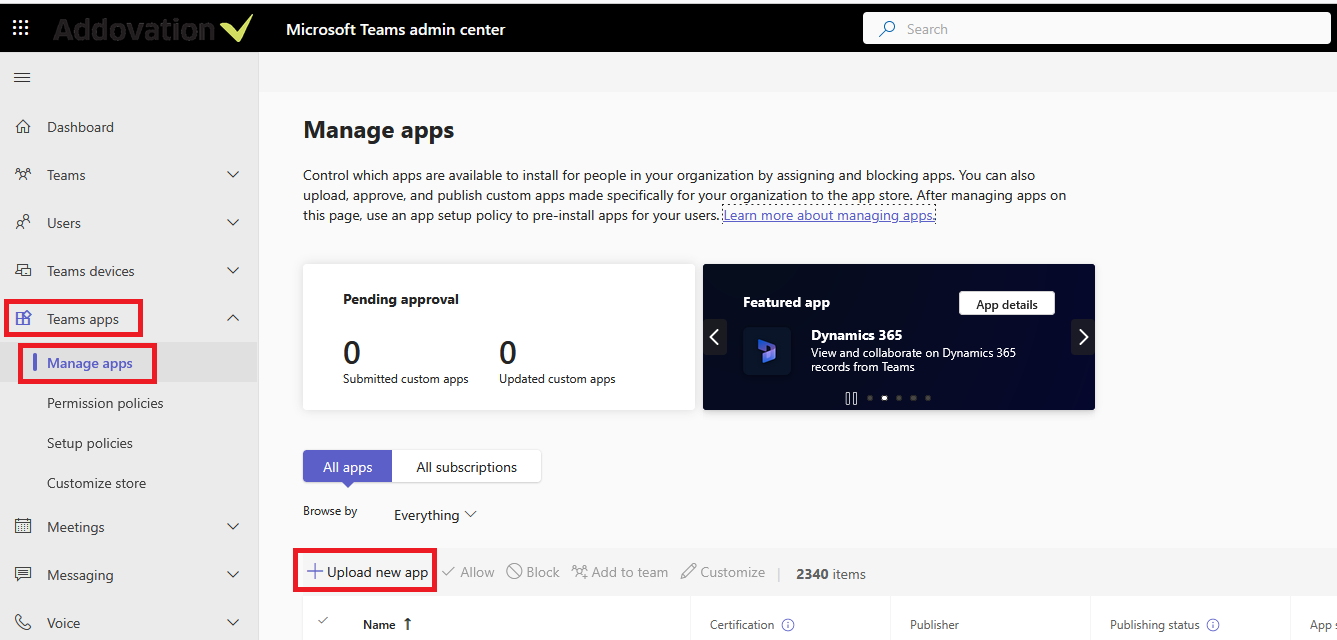
Task: Switch to the All subscriptions tab
Action: 466,467
